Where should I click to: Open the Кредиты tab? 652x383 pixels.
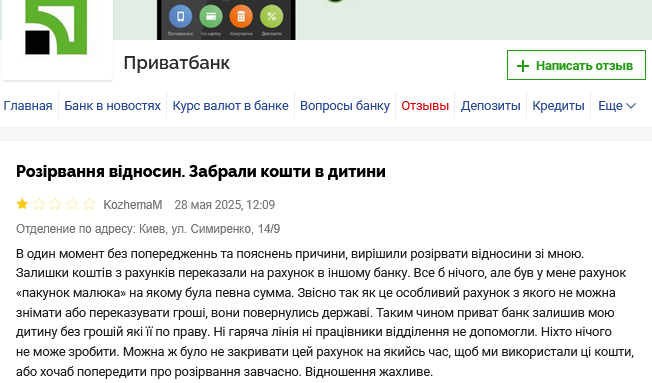click(x=558, y=106)
